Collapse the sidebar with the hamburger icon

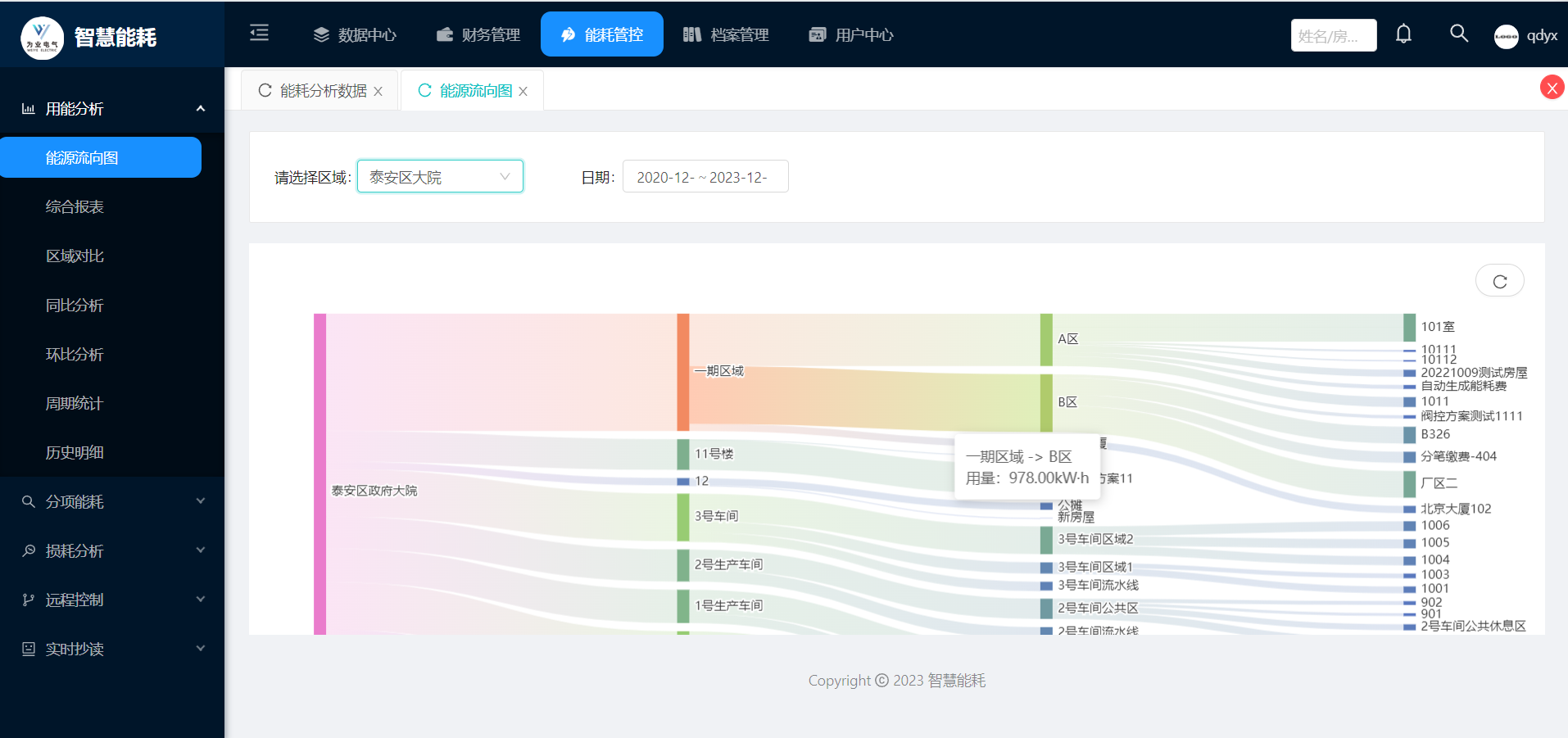(x=259, y=34)
